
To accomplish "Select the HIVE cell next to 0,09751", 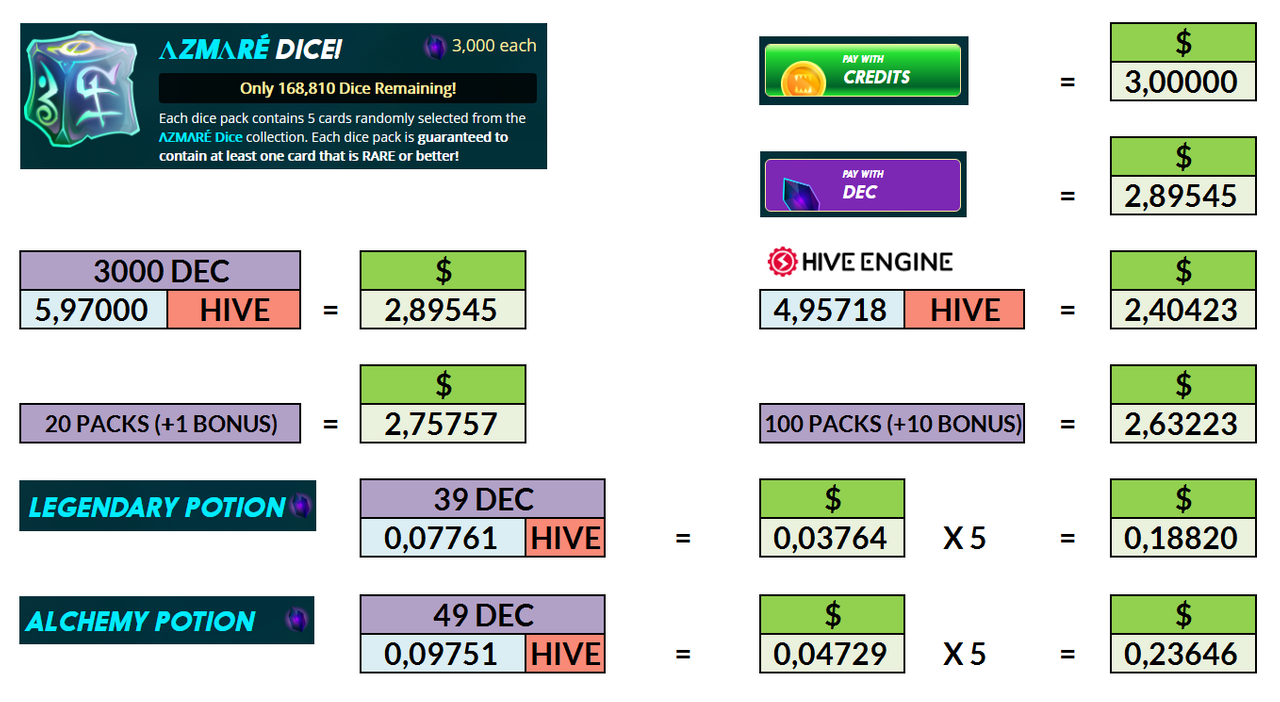I will [566, 654].
